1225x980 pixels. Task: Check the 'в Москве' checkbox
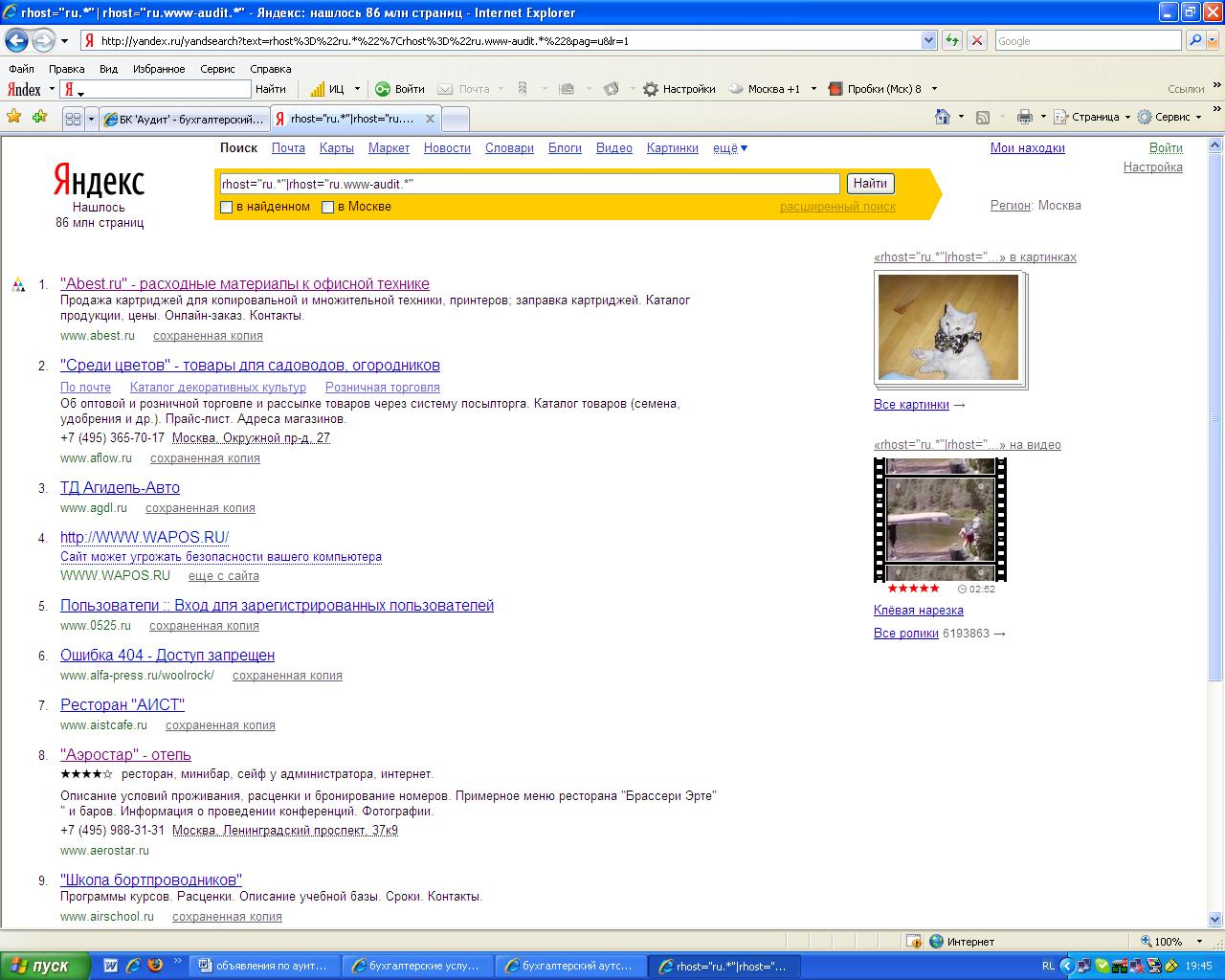tap(327, 207)
